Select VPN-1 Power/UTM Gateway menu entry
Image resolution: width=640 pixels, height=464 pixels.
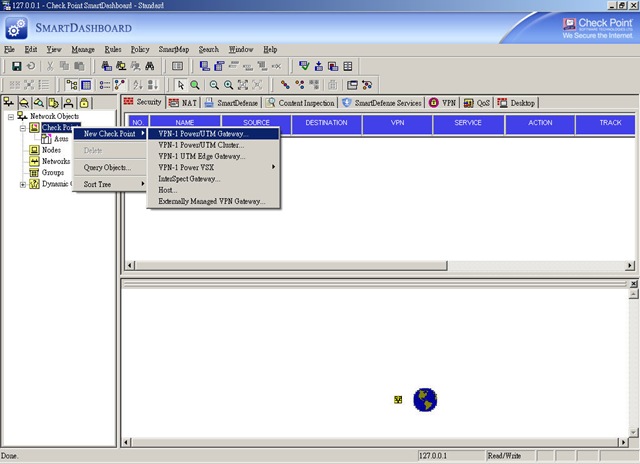click(213, 133)
